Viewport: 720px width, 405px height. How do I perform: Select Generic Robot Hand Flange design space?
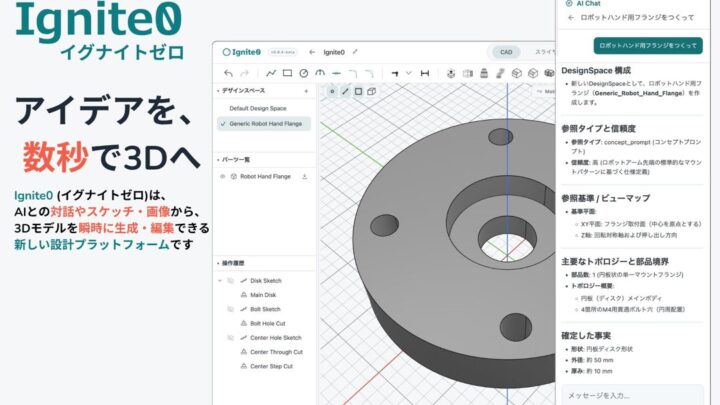264,124
